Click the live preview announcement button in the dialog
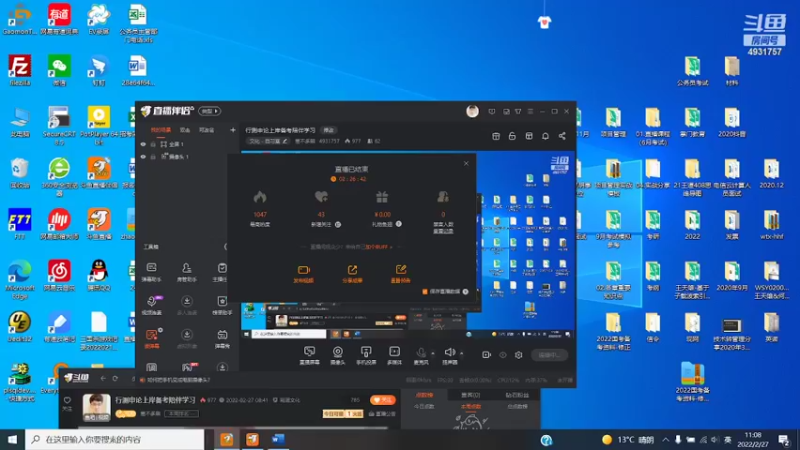800x450 pixels. (401, 274)
